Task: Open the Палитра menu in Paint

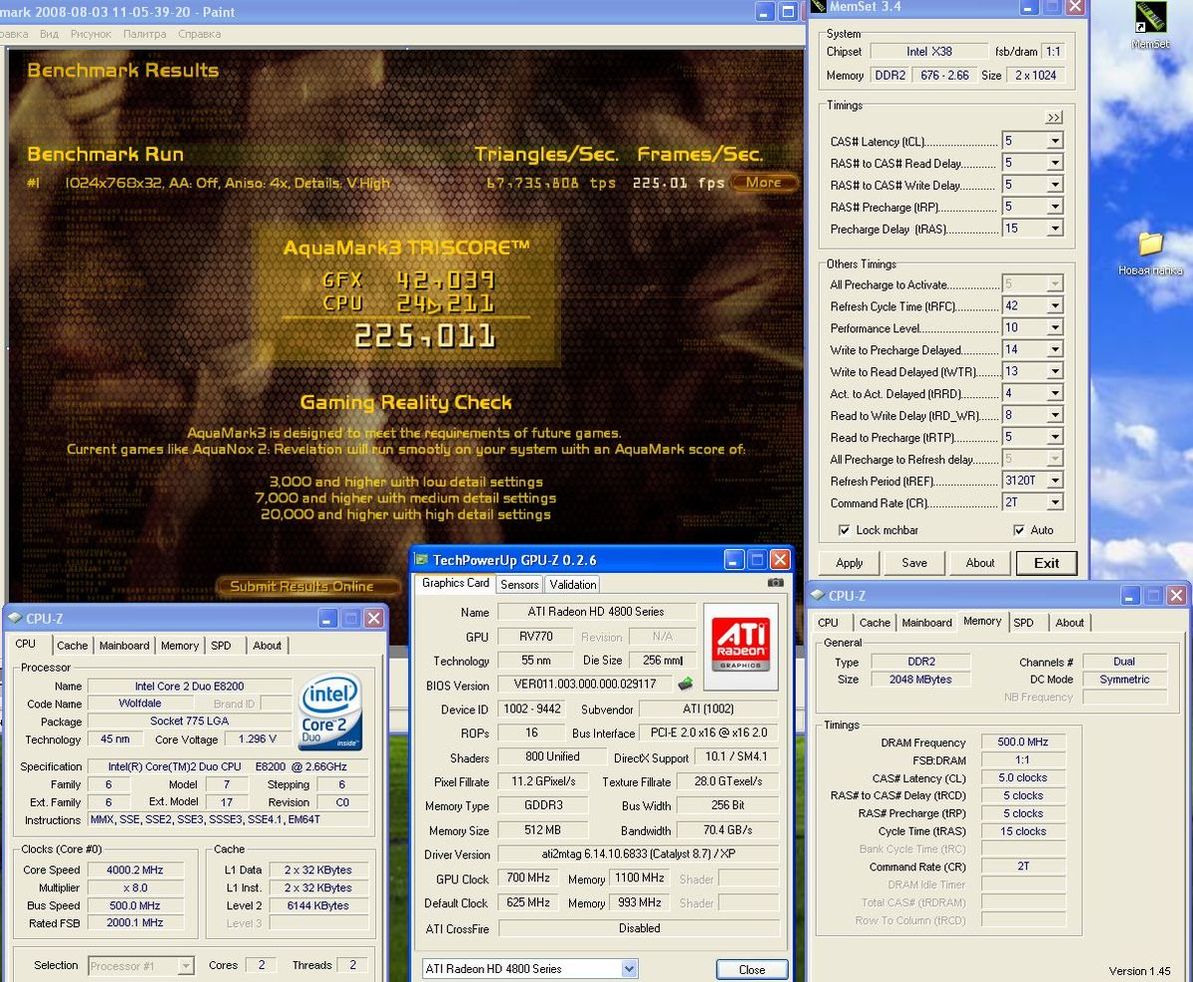Action: click(145, 34)
